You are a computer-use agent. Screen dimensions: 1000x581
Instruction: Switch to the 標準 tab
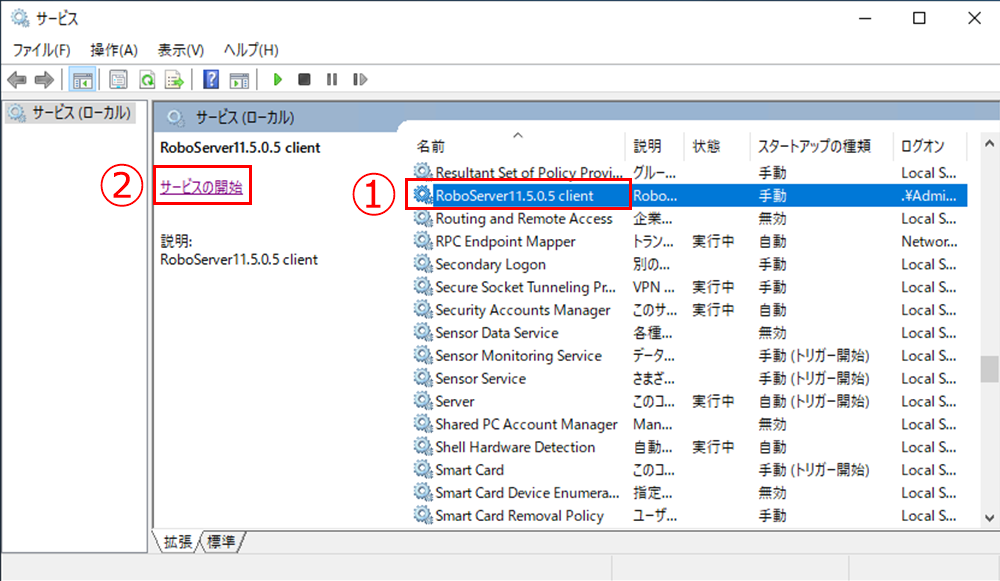pyautogui.click(x=221, y=541)
